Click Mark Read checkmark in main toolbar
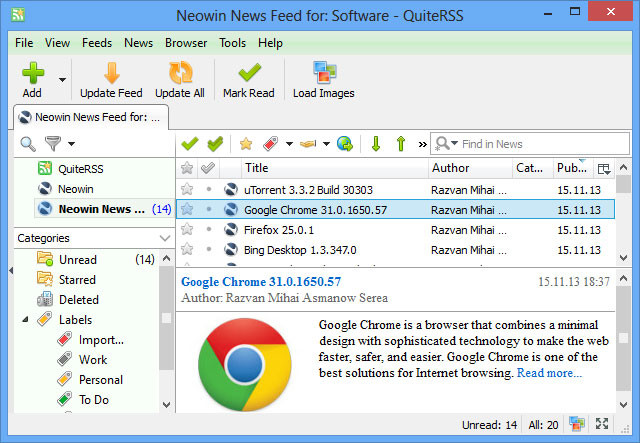 pyautogui.click(x=249, y=72)
